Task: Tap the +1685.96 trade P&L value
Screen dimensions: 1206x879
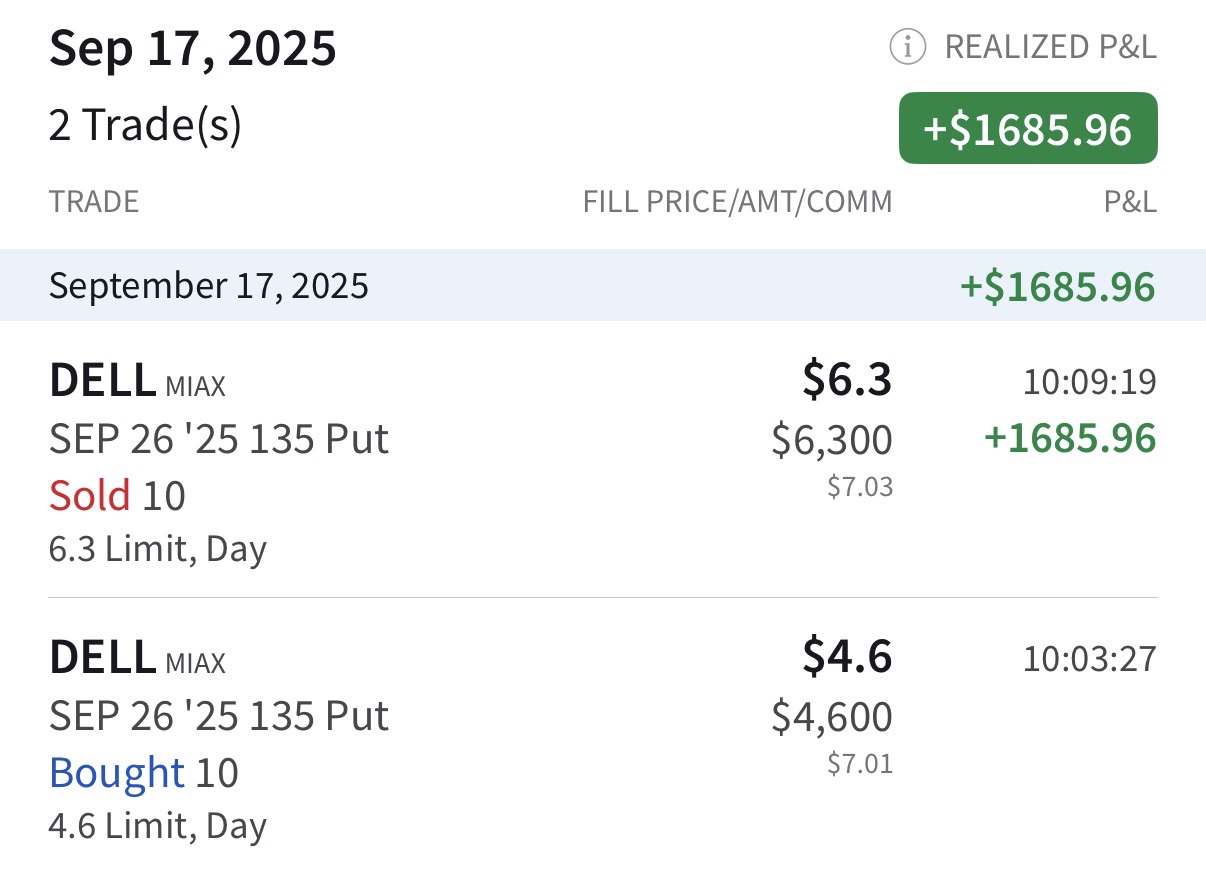Action: click(x=1070, y=438)
